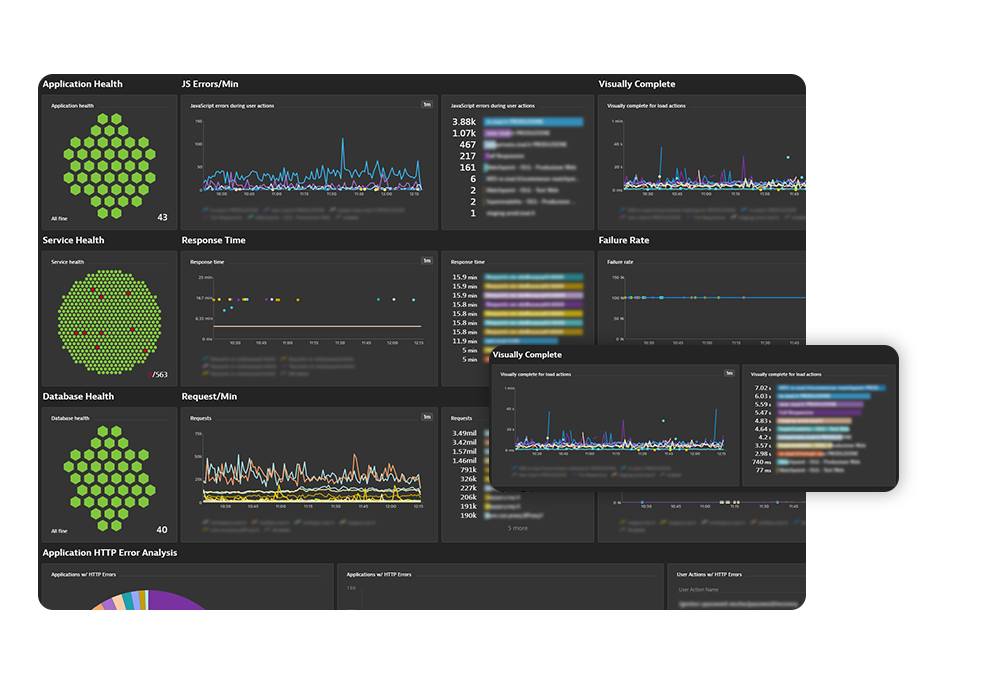The image size is (1000, 690).
Task: Click the /563 count in Service health tile
Action: (x=158, y=375)
